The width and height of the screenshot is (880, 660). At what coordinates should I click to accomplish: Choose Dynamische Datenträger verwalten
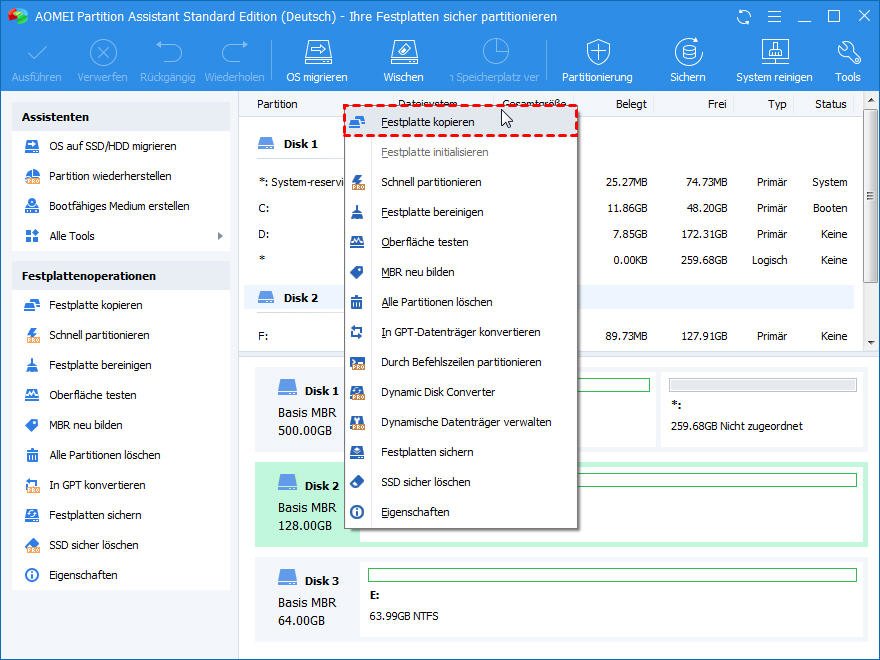(461, 423)
